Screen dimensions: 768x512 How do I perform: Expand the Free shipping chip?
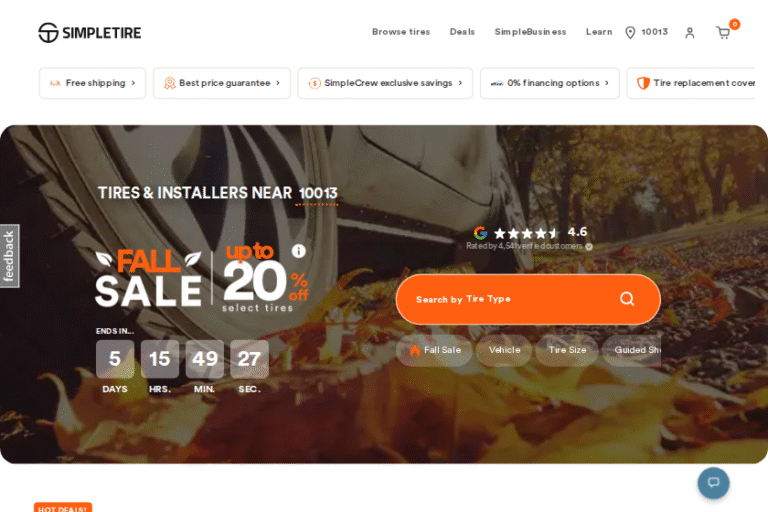[x=92, y=83]
